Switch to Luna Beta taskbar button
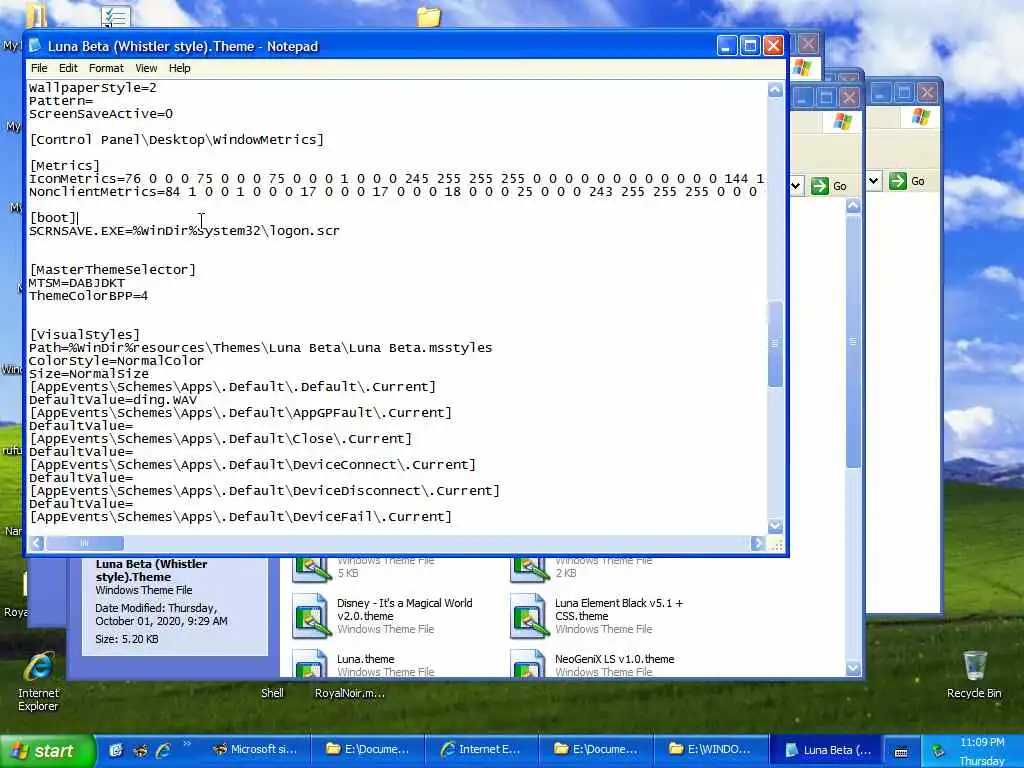The image size is (1024, 768). 827,750
